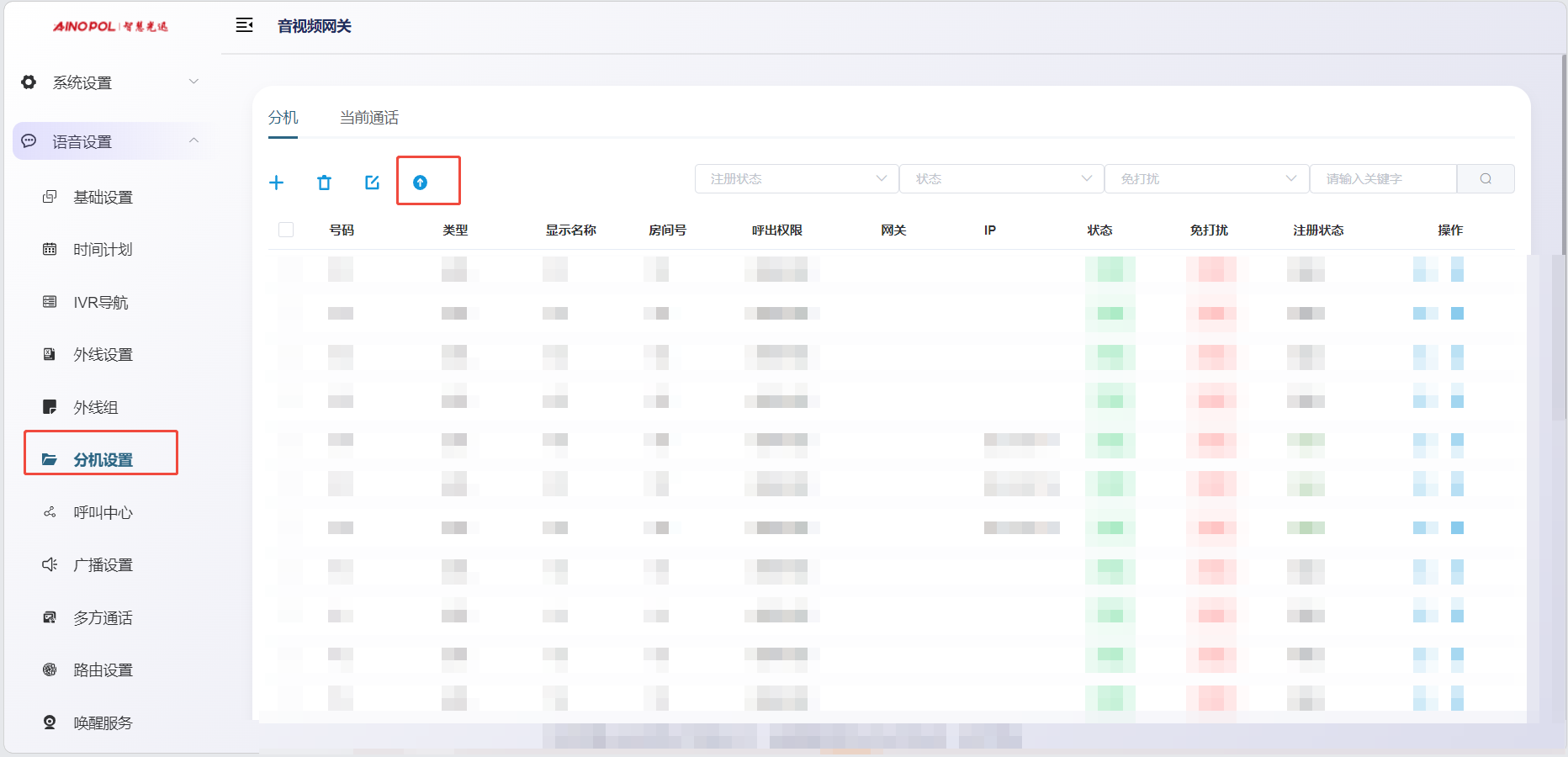The image size is (1568, 757).
Task: Click the blue upload arrow icon
Action: [x=420, y=183]
